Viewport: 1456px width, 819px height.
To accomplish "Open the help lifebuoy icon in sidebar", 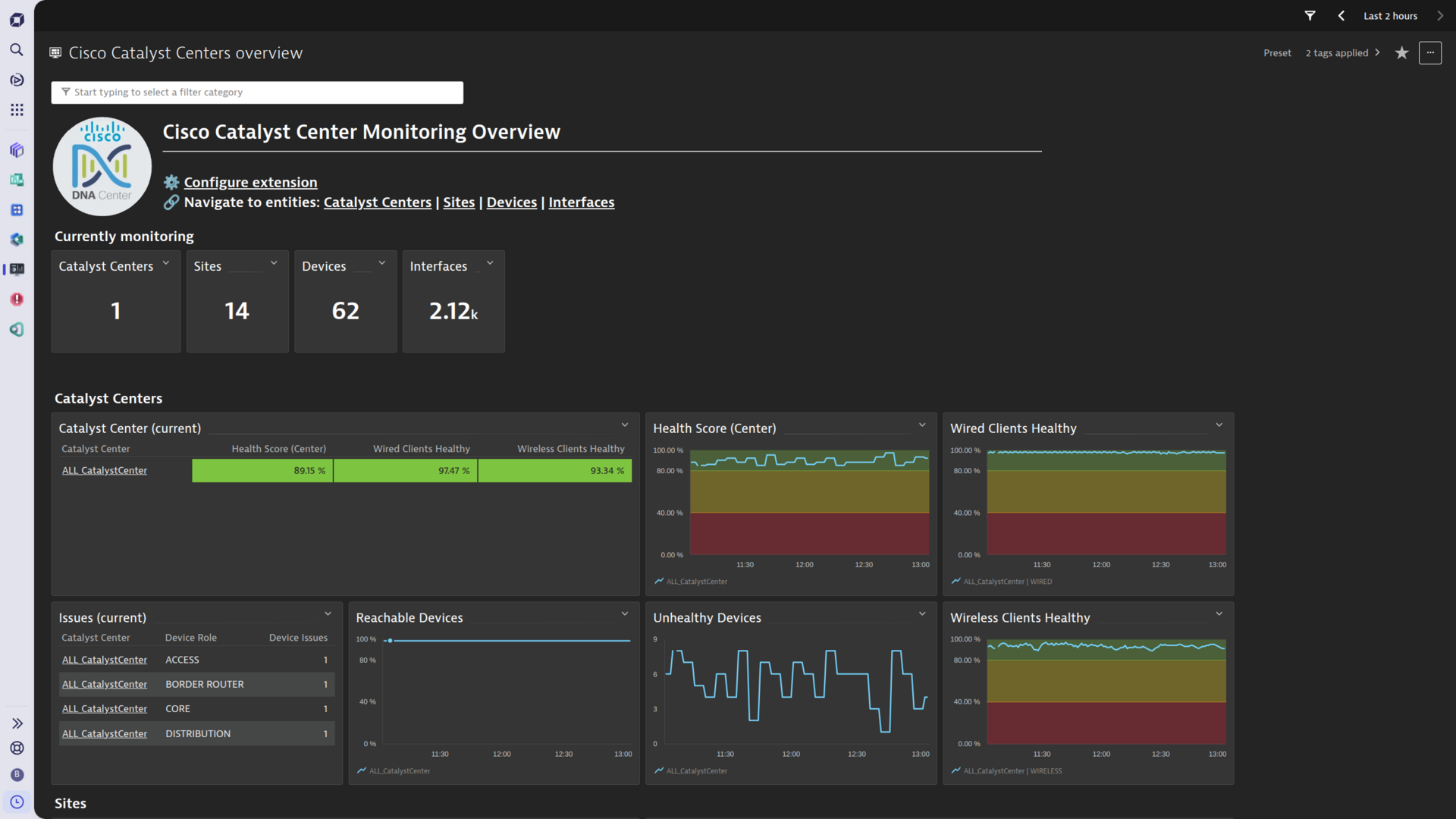I will [x=17, y=748].
